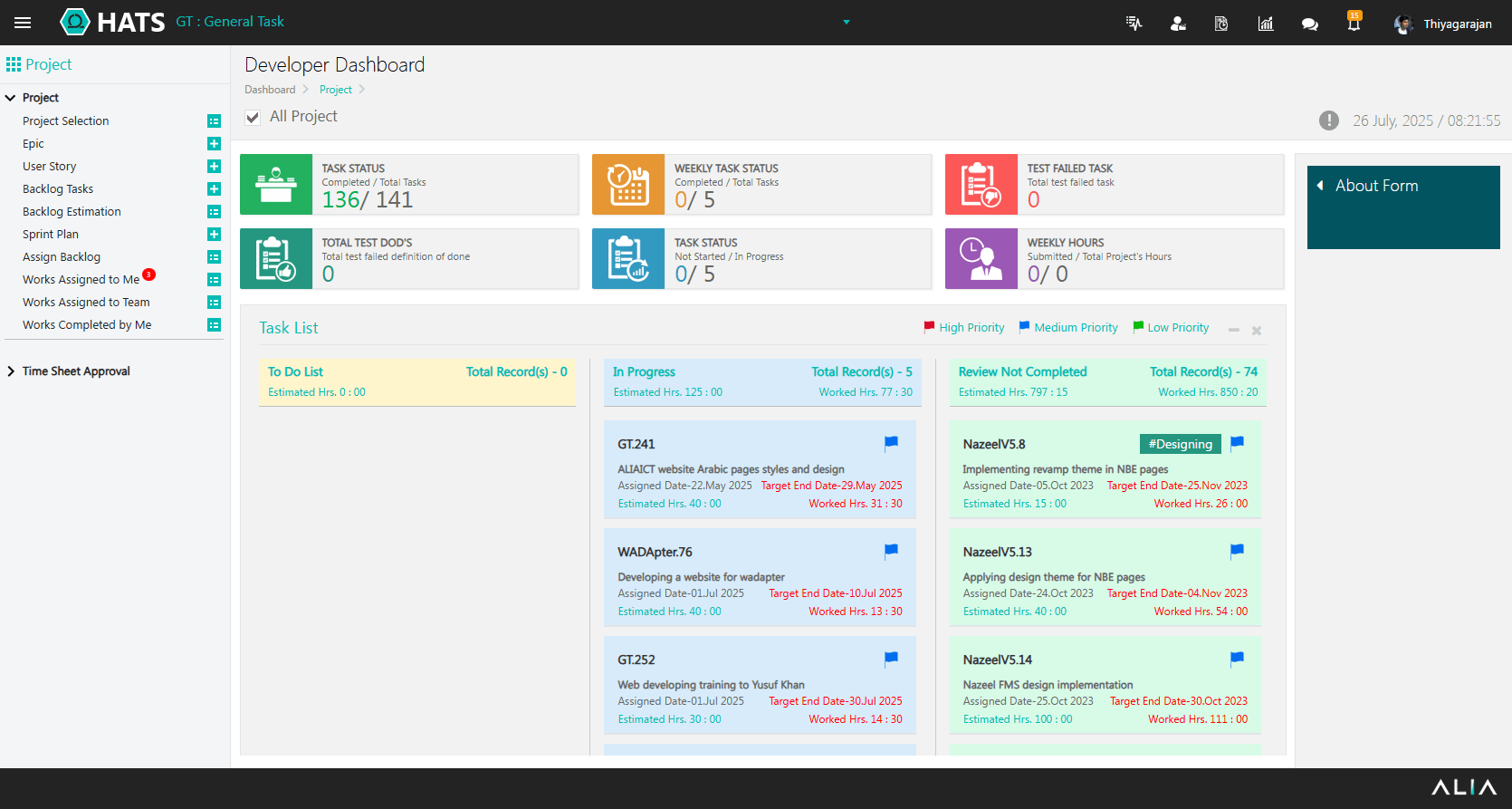Open the hamburger menu in header
1512x809 pixels.
click(x=23, y=23)
